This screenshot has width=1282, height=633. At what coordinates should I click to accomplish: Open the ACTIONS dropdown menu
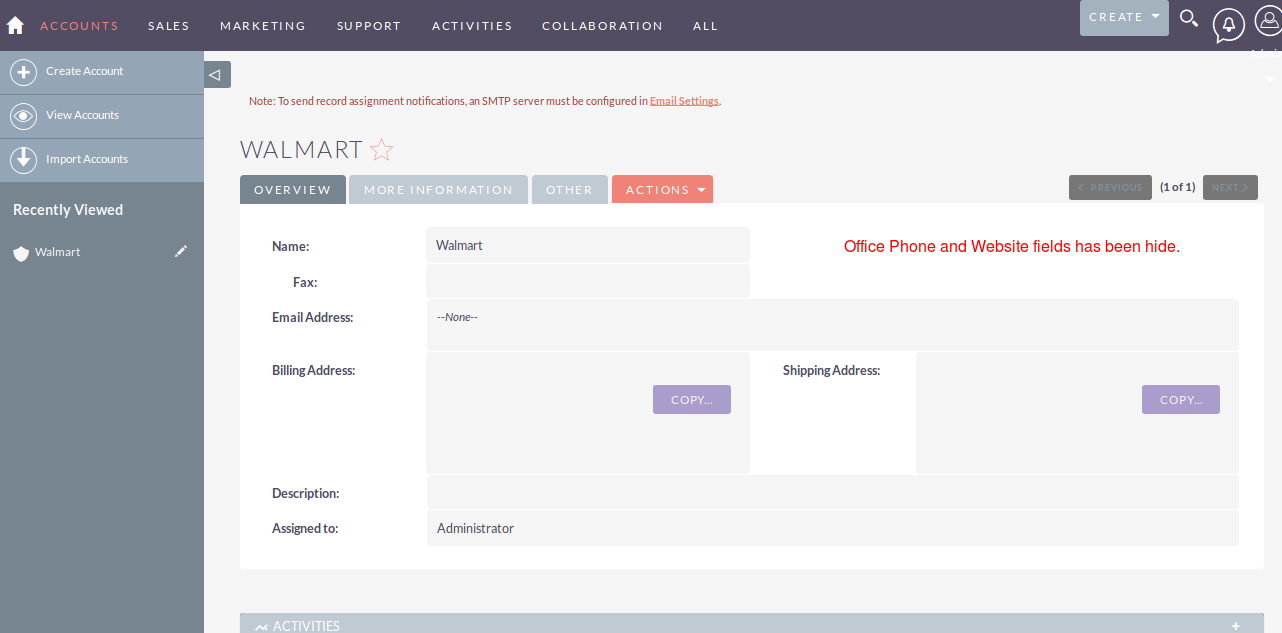[662, 189]
